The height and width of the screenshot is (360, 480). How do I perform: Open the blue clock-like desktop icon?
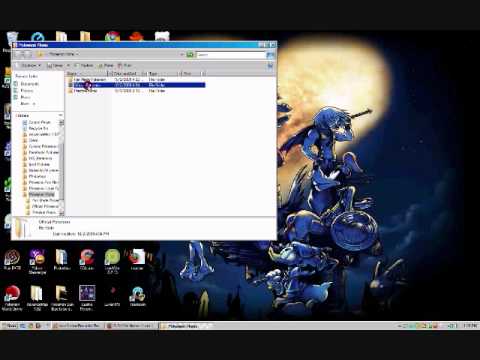click(x=38, y=37)
